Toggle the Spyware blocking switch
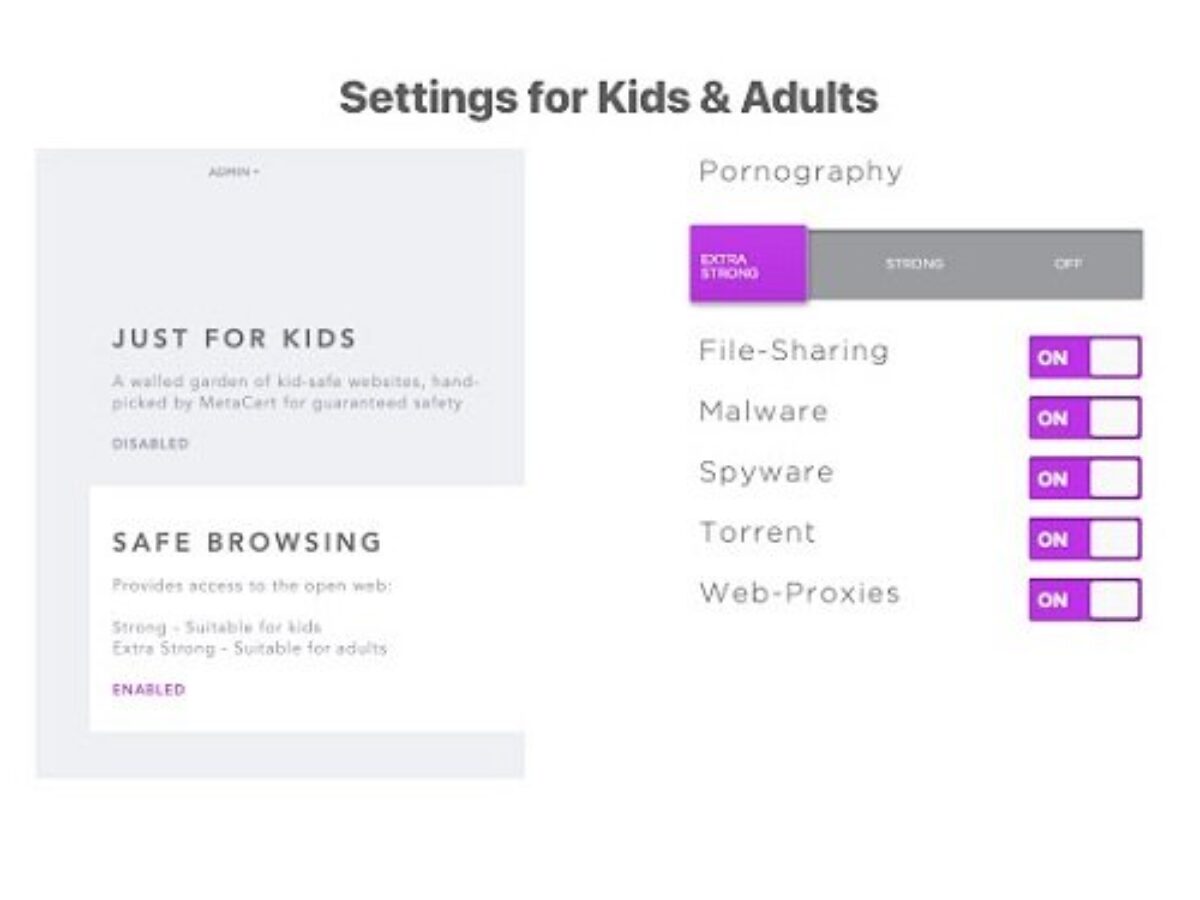The height and width of the screenshot is (900, 1200). (x=1084, y=478)
